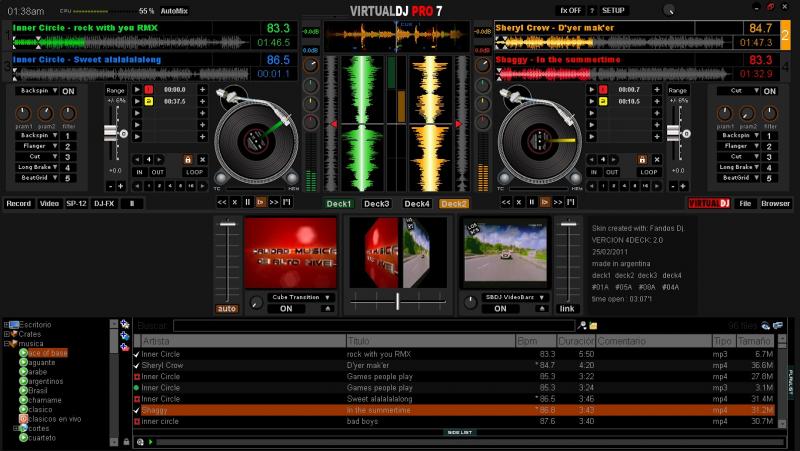Open the Browser panel tab
This screenshot has height=451, width=800.
coord(776,203)
